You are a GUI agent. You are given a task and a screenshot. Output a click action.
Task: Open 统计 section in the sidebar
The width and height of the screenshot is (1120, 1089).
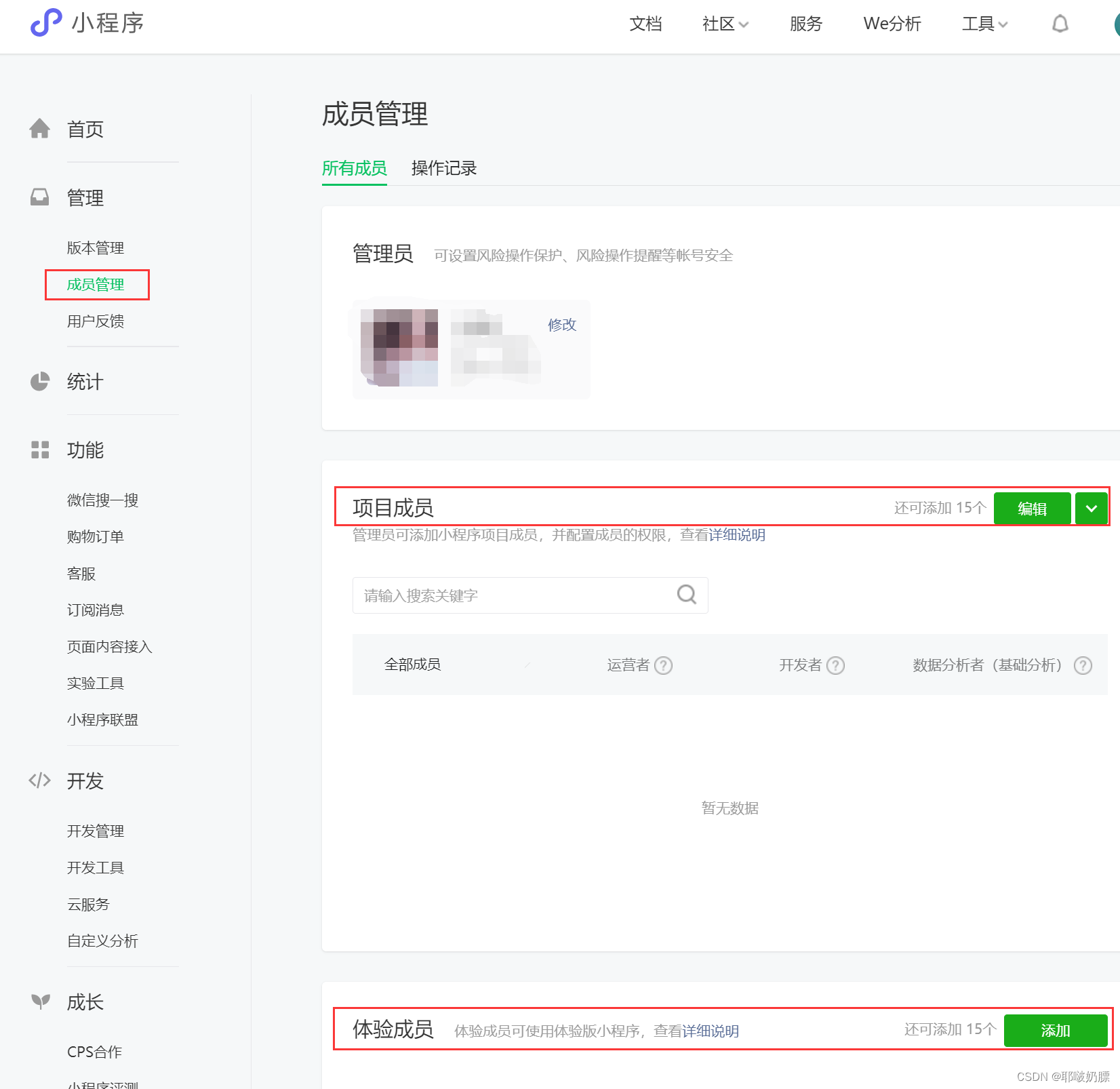tap(85, 382)
